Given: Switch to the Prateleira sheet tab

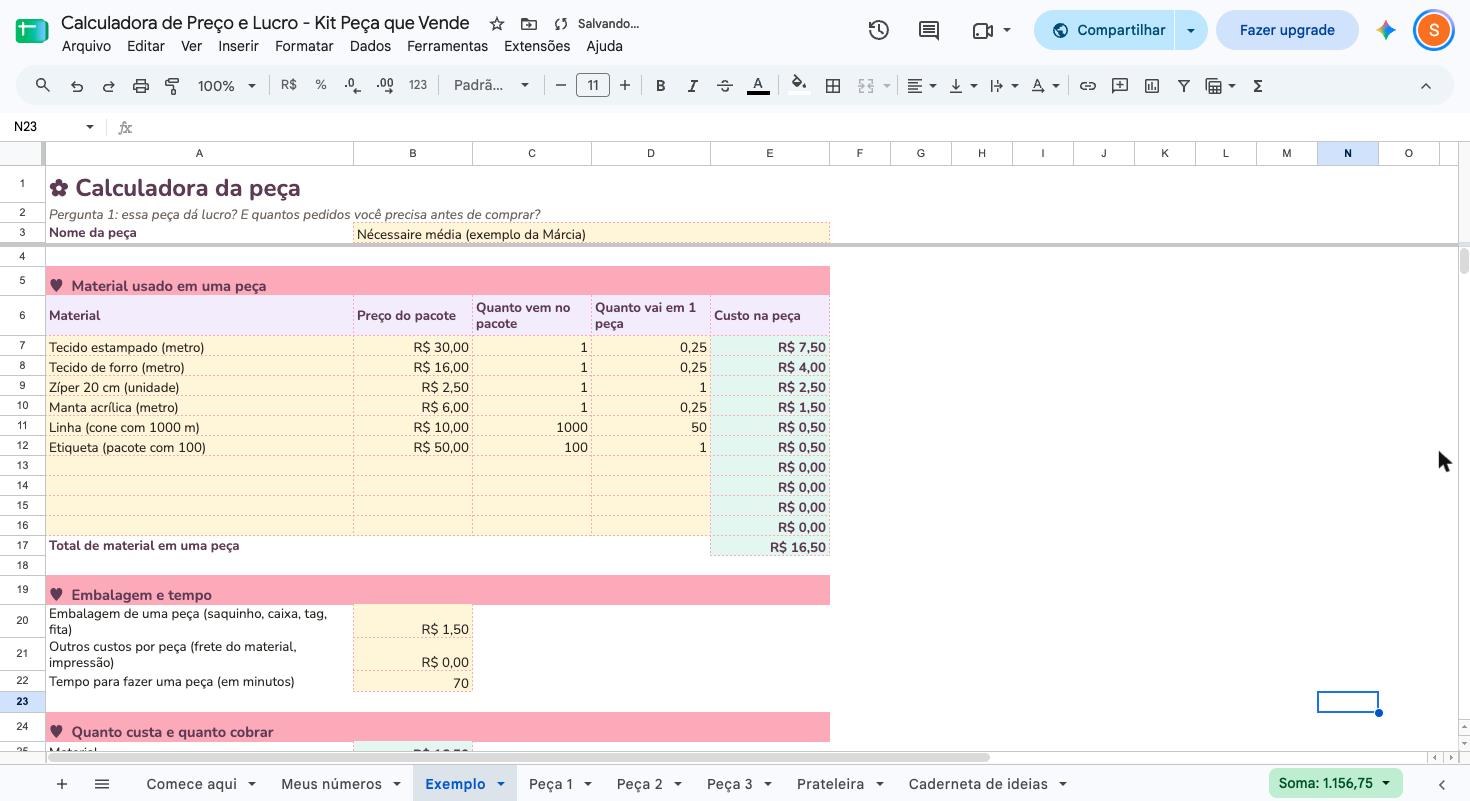Looking at the screenshot, I should [830, 784].
